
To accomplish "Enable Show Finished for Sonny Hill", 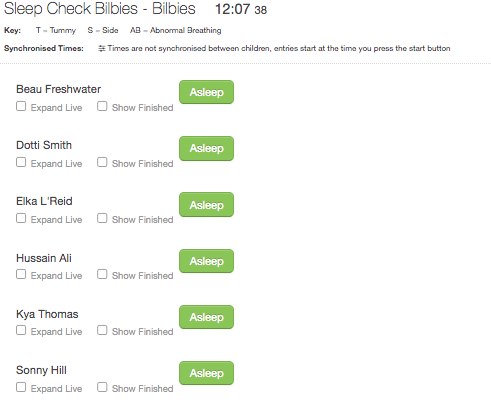I will pyautogui.click(x=102, y=387).
